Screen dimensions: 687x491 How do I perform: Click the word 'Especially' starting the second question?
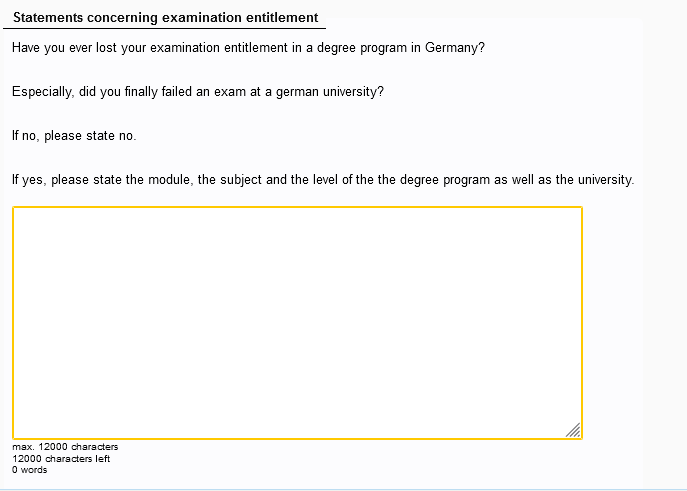(x=43, y=92)
